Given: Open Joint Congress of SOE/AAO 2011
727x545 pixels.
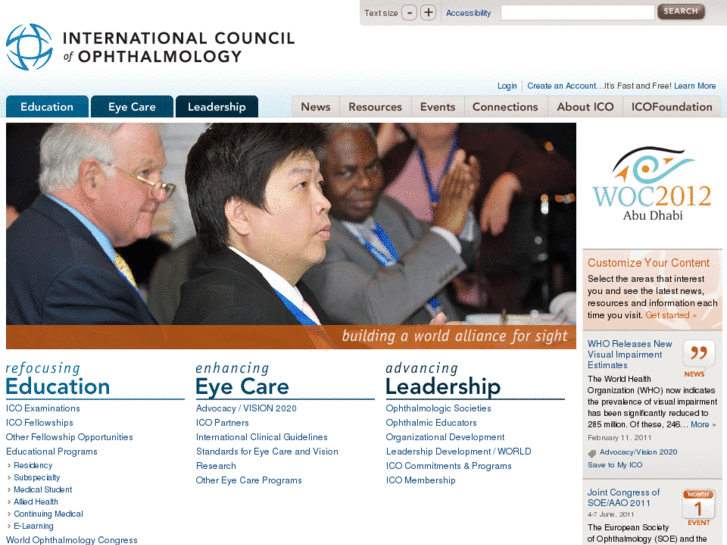Looking at the screenshot, I should 623,497.
